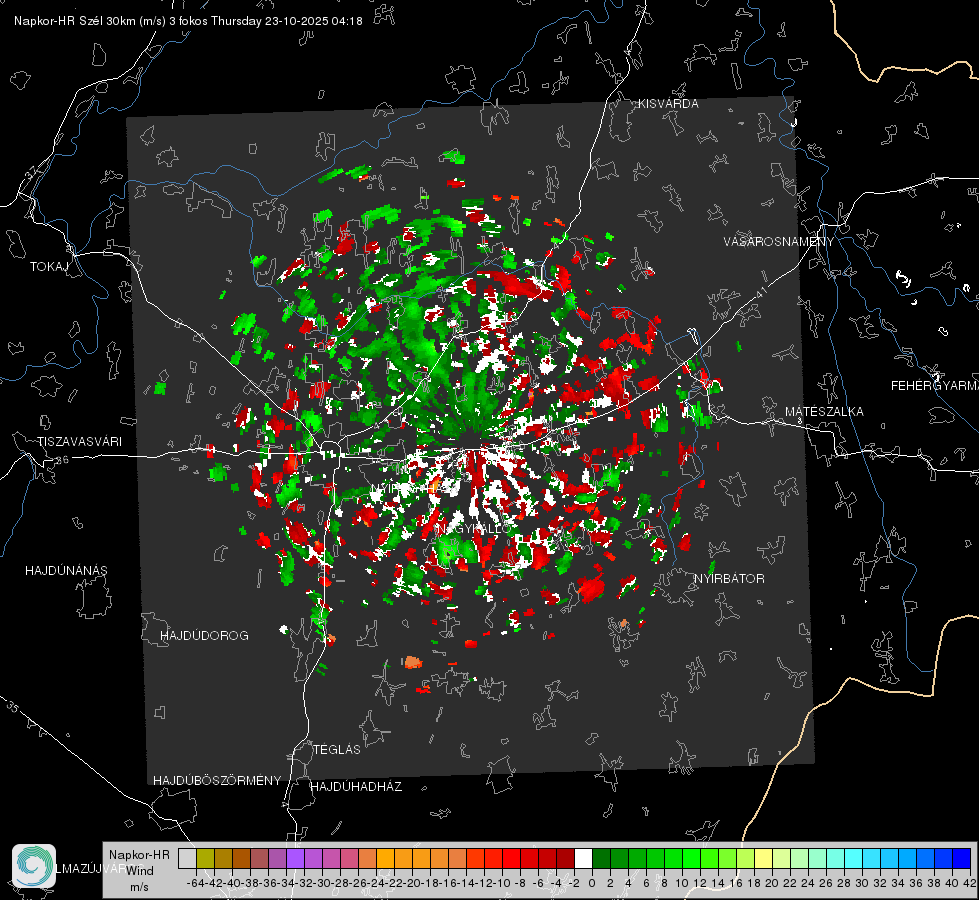Click the 0 value on the legend scale
Image resolution: width=979 pixels, height=900 pixels.
pos(592,883)
